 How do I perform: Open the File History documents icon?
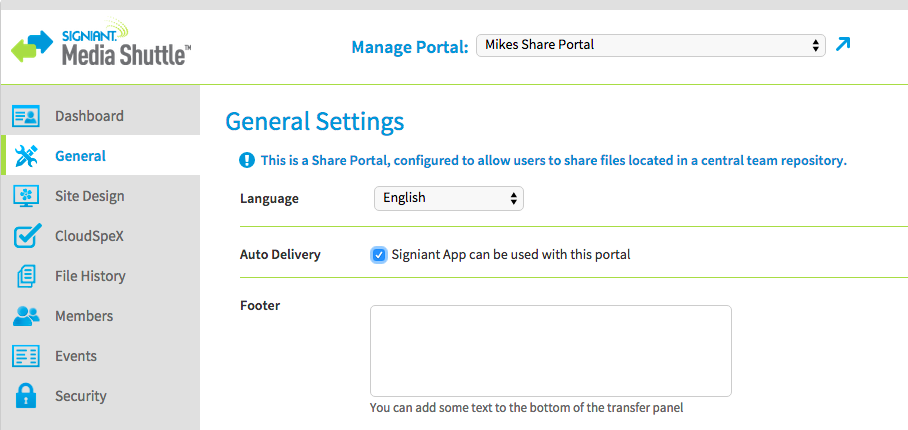(x=26, y=276)
